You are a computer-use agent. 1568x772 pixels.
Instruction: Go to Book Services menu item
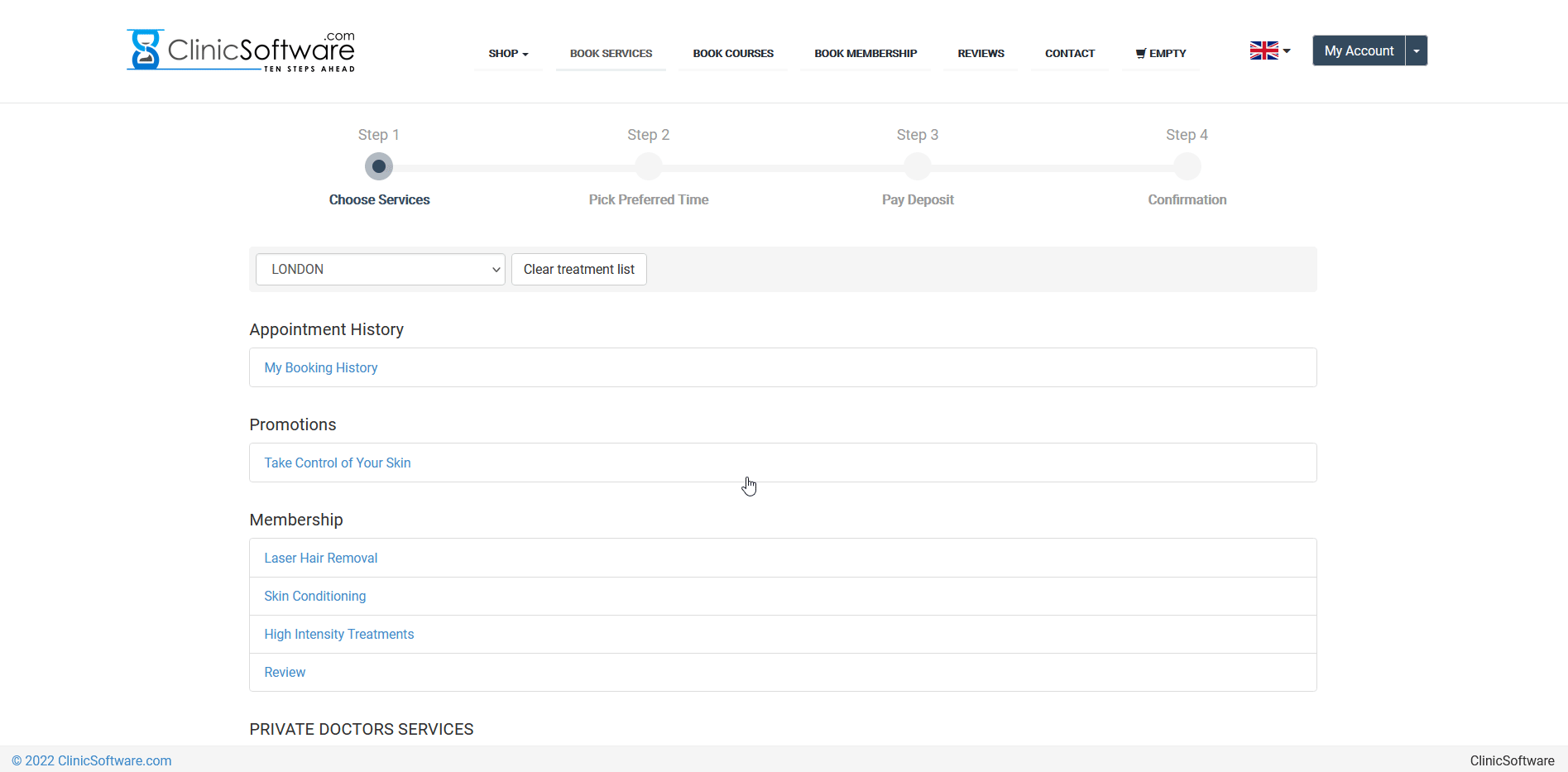pos(611,54)
